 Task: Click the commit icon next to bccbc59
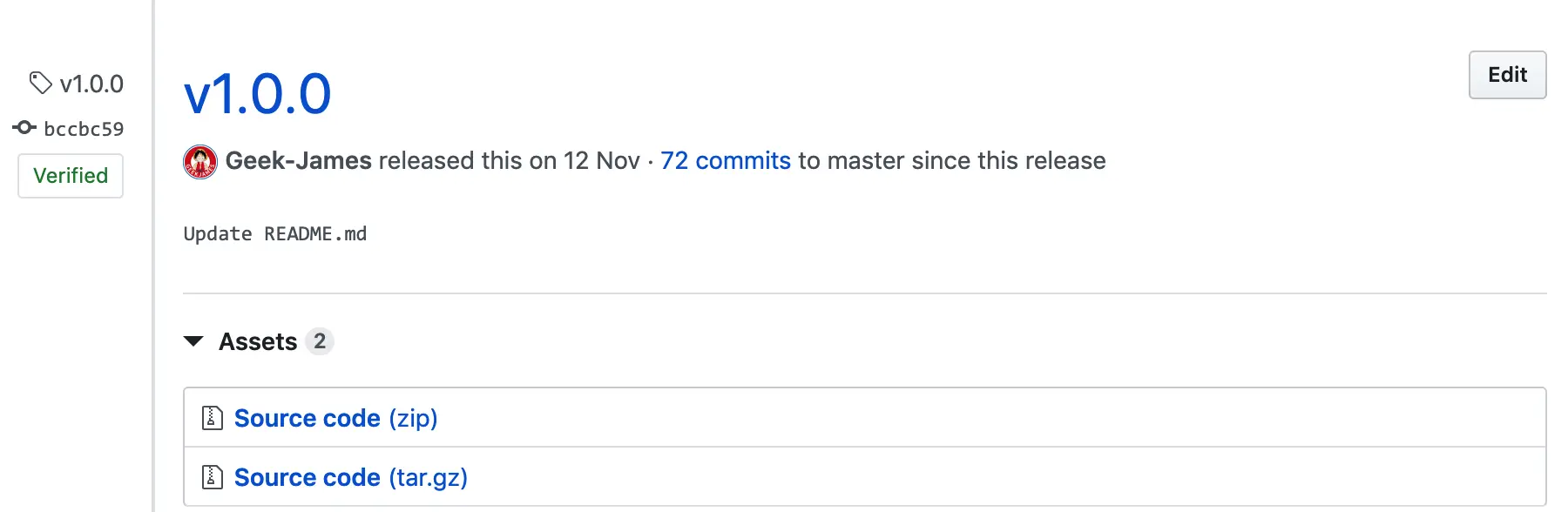coord(24,128)
